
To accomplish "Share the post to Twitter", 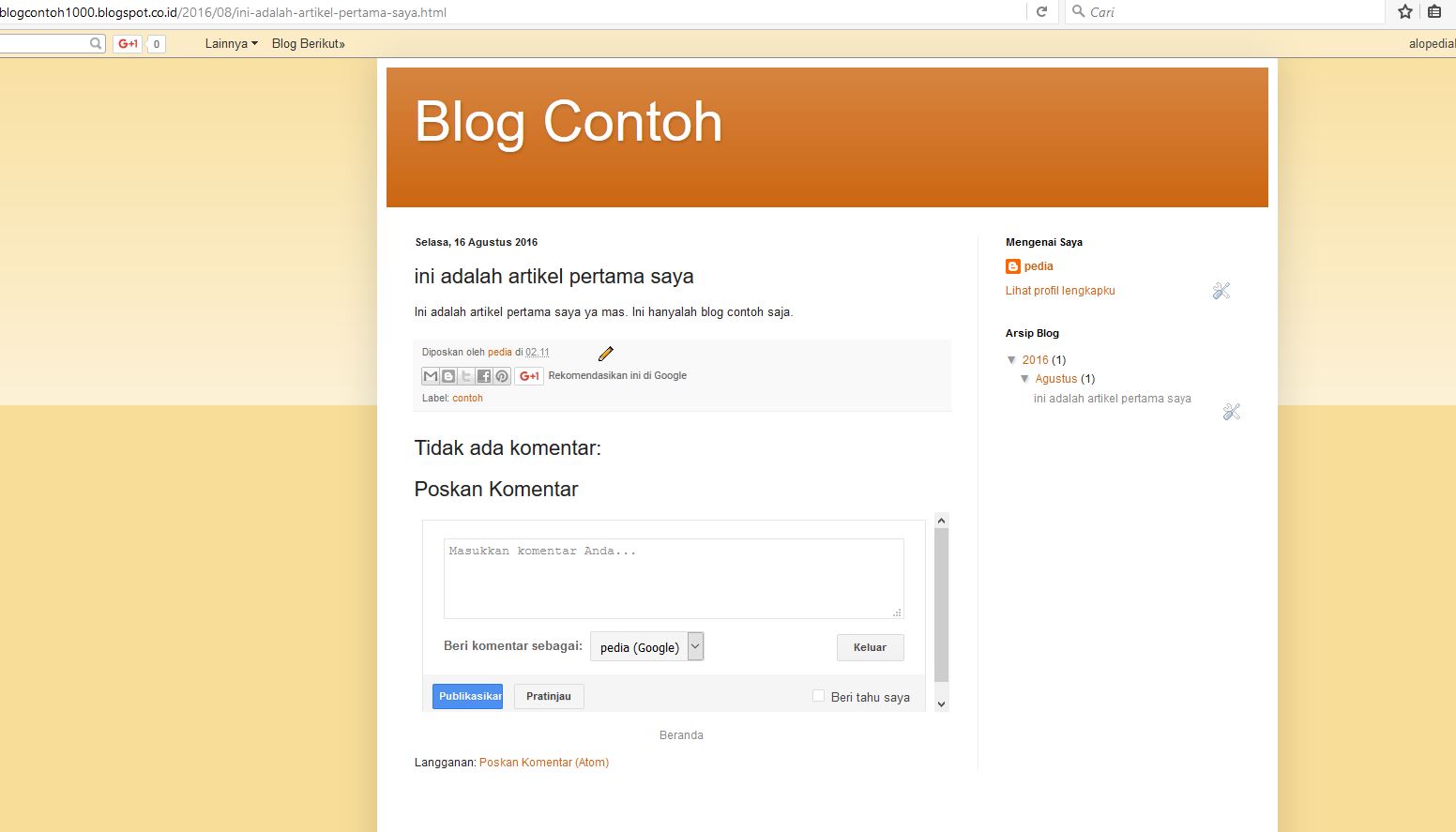I will coord(465,375).
